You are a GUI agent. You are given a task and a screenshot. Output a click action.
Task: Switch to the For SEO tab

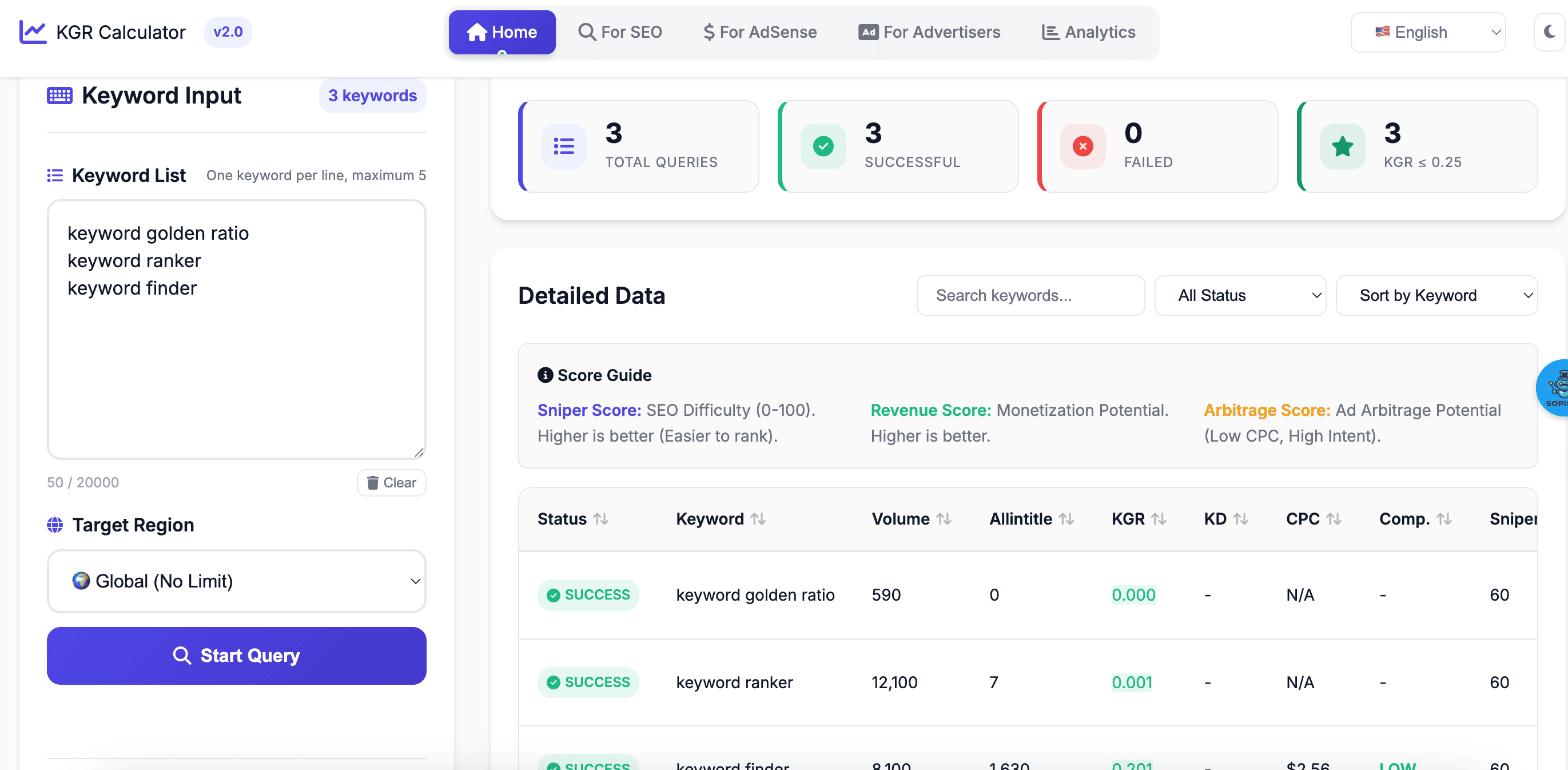coord(620,32)
